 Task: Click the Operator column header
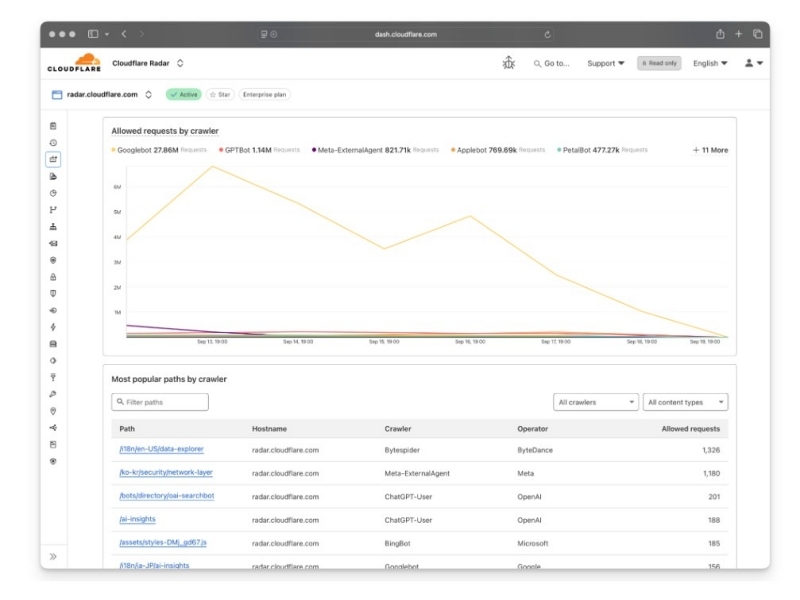533,429
